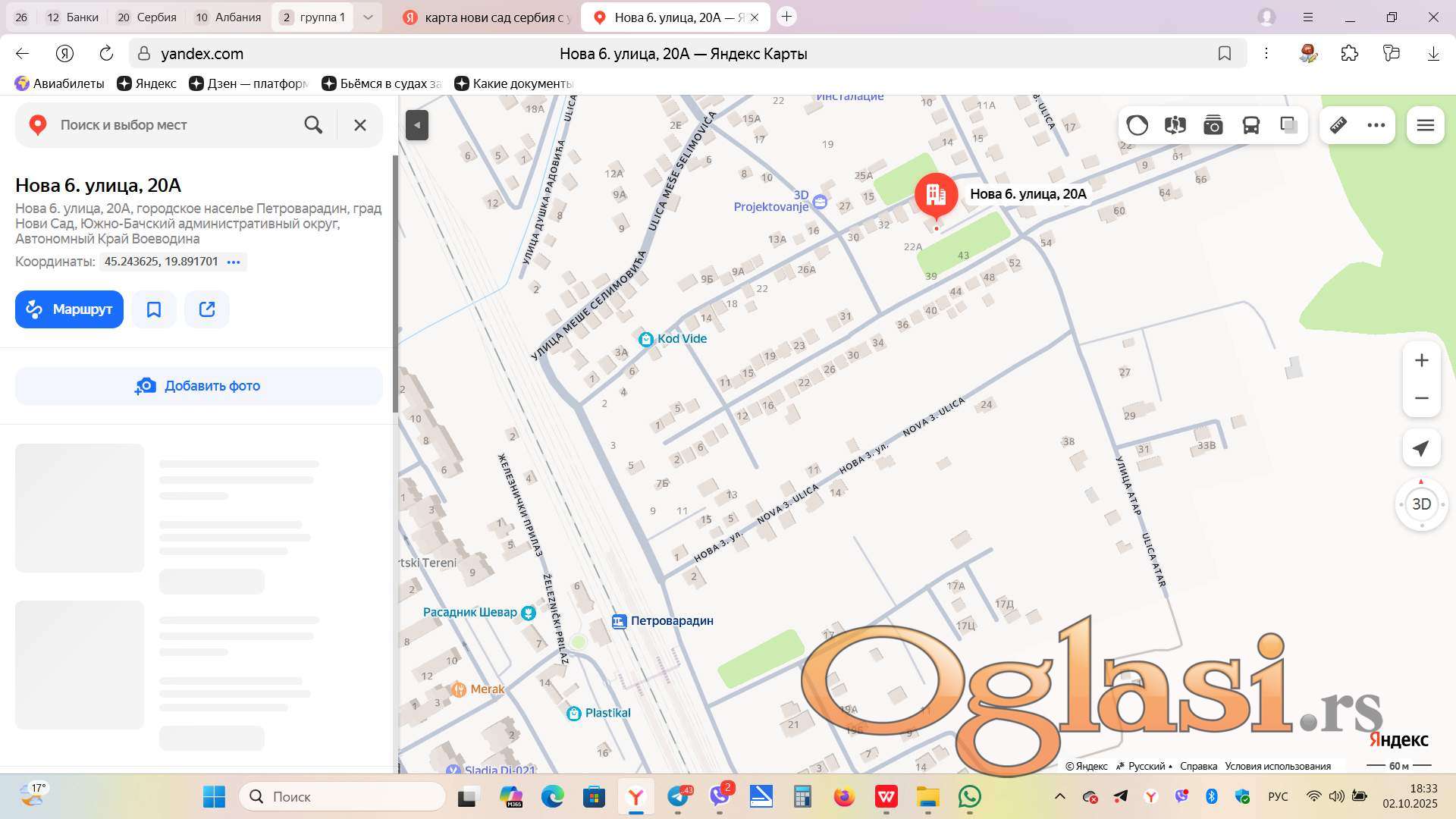Image resolution: width=1456 pixels, height=819 pixels.
Task: Show public transport layer with the bus icon
Action: 1251,125
